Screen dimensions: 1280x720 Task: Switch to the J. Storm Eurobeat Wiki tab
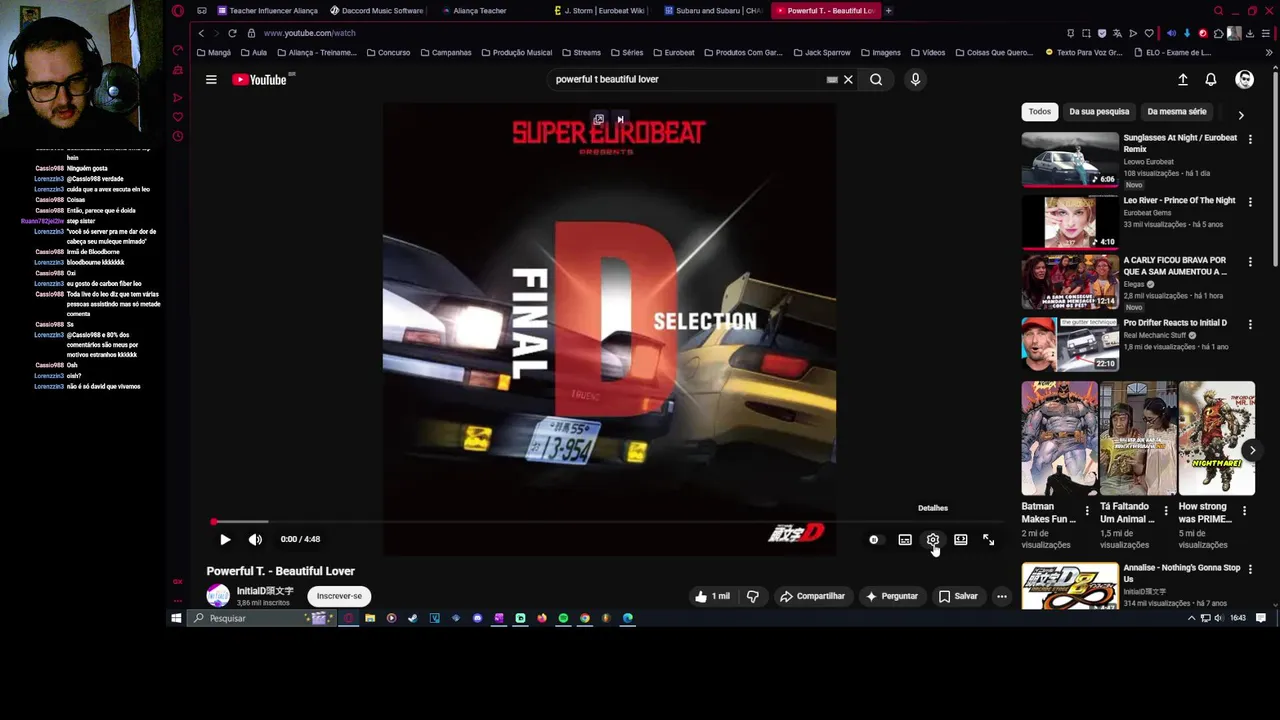(601, 11)
